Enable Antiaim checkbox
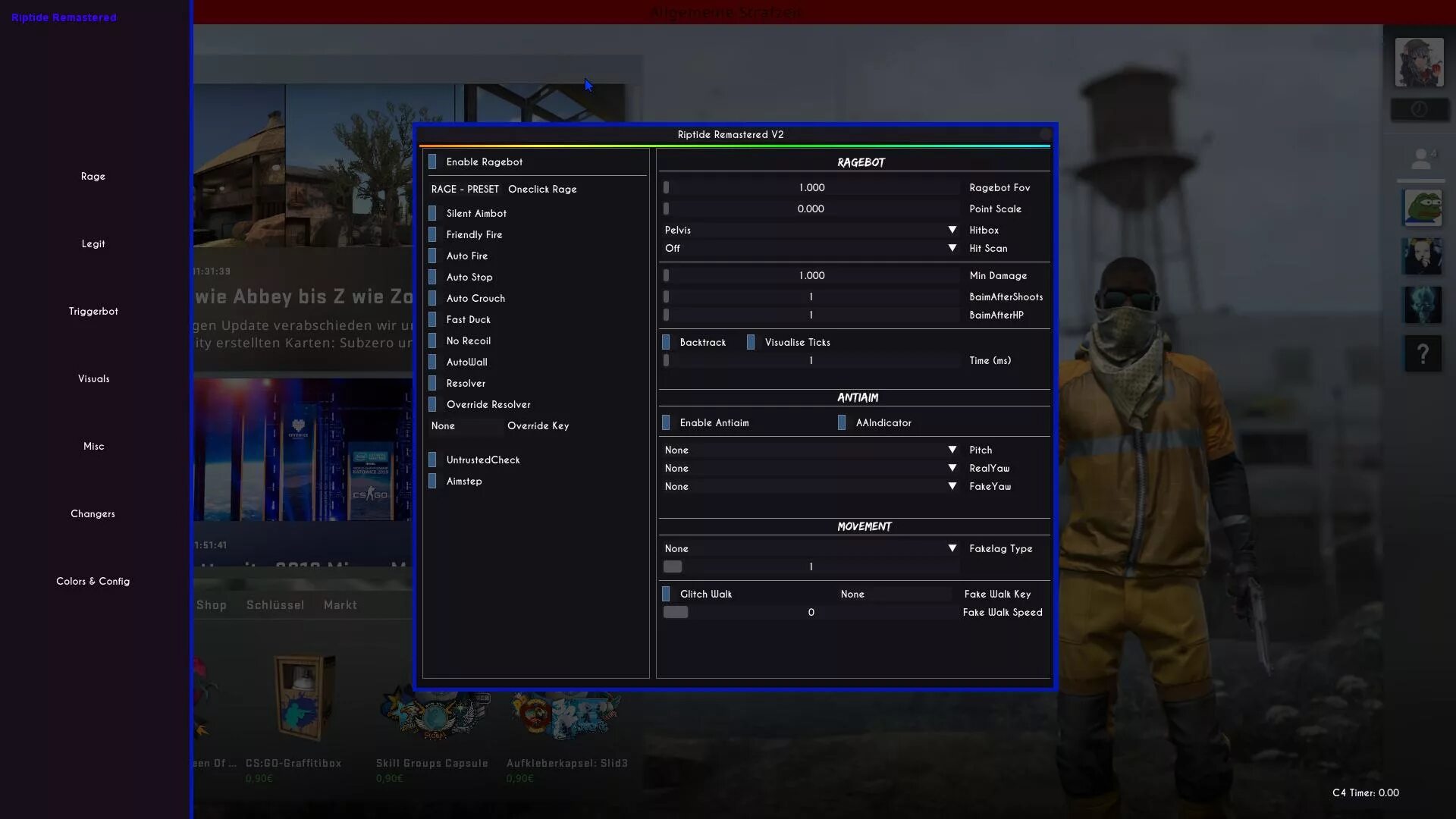 coord(666,422)
